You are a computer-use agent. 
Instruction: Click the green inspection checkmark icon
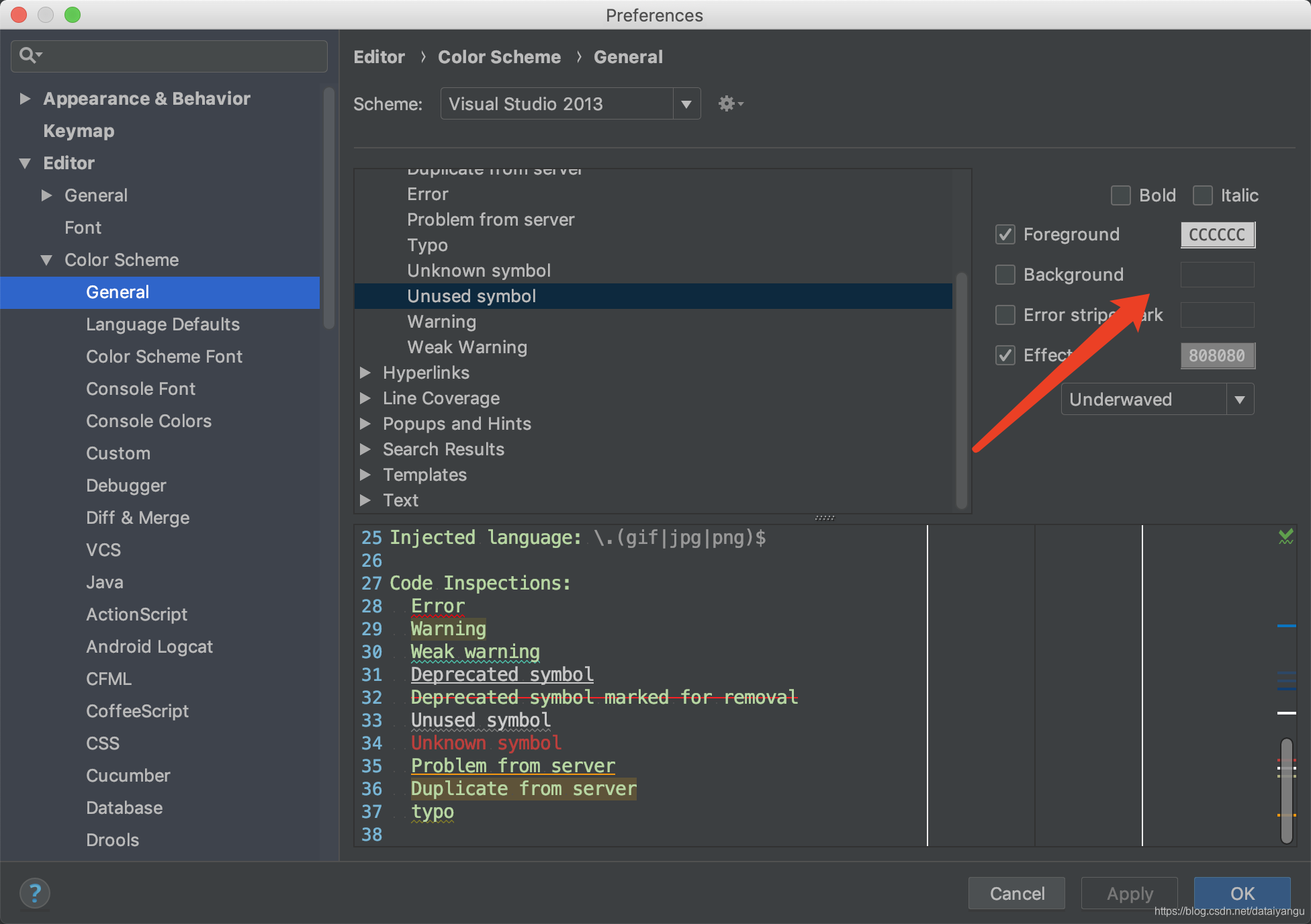(x=1285, y=537)
